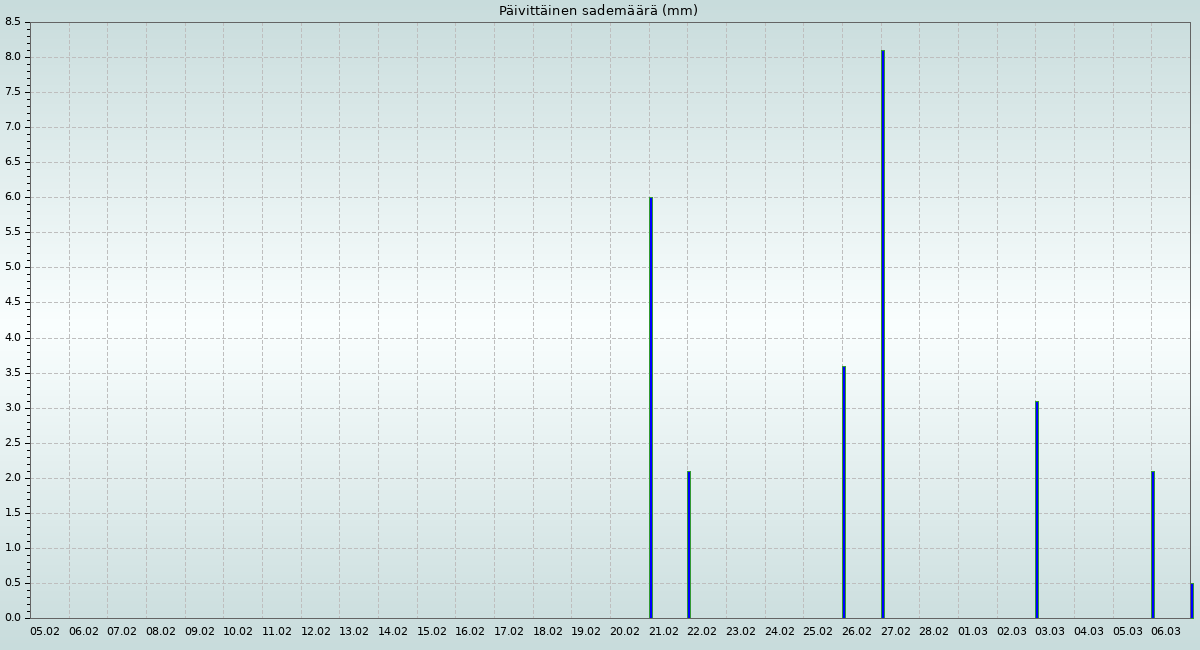Image resolution: width=1200 pixels, height=650 pixels.
Task: Click the 01.03 date label
Action: (x=973, y=631)
